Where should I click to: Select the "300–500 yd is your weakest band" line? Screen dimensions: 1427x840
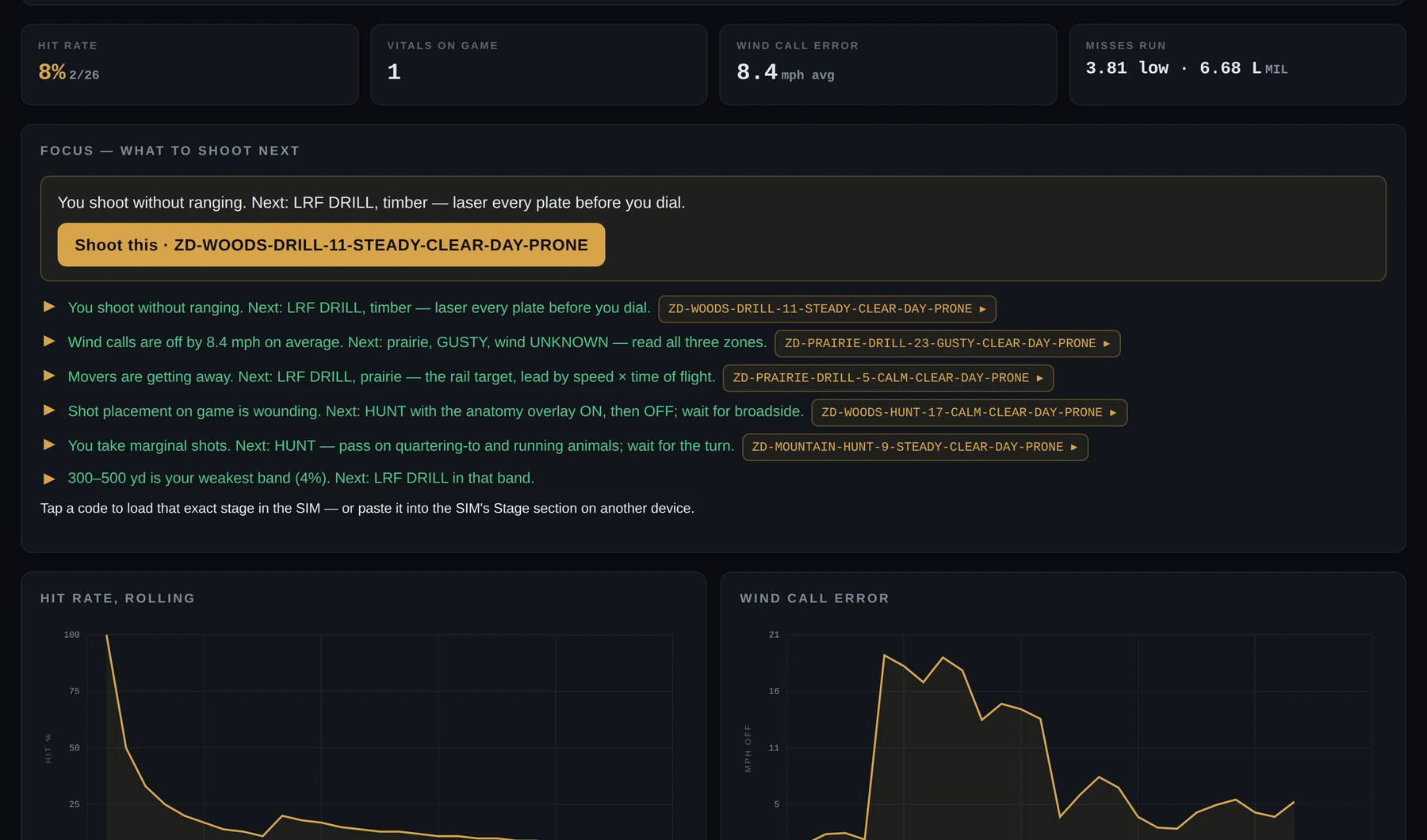tap(301, 478)
